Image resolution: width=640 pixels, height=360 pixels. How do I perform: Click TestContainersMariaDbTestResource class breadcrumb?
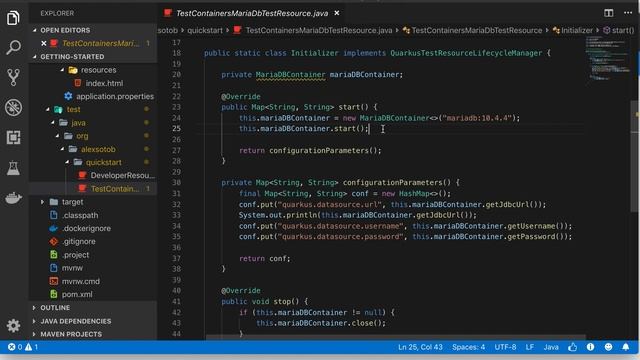476,30
